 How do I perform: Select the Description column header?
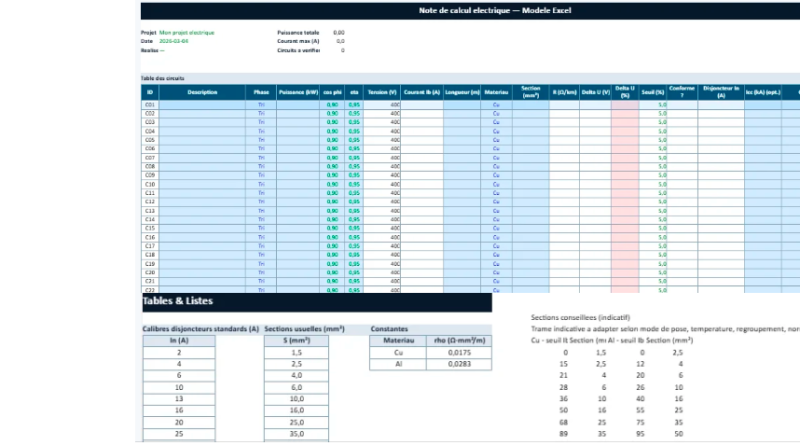[x=202, y=92]
